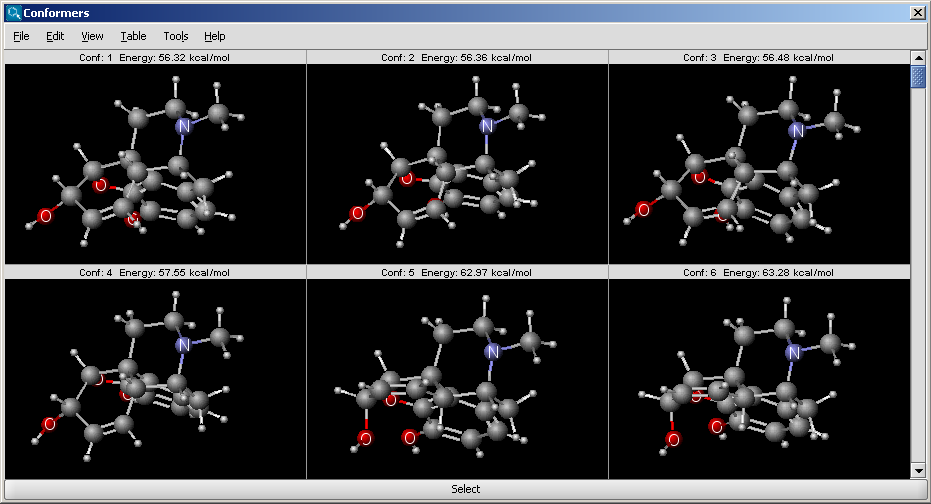Click scrollbar down arrow
Screen dimensions: 931x504
pyautogui.click(x=917, y=470)
